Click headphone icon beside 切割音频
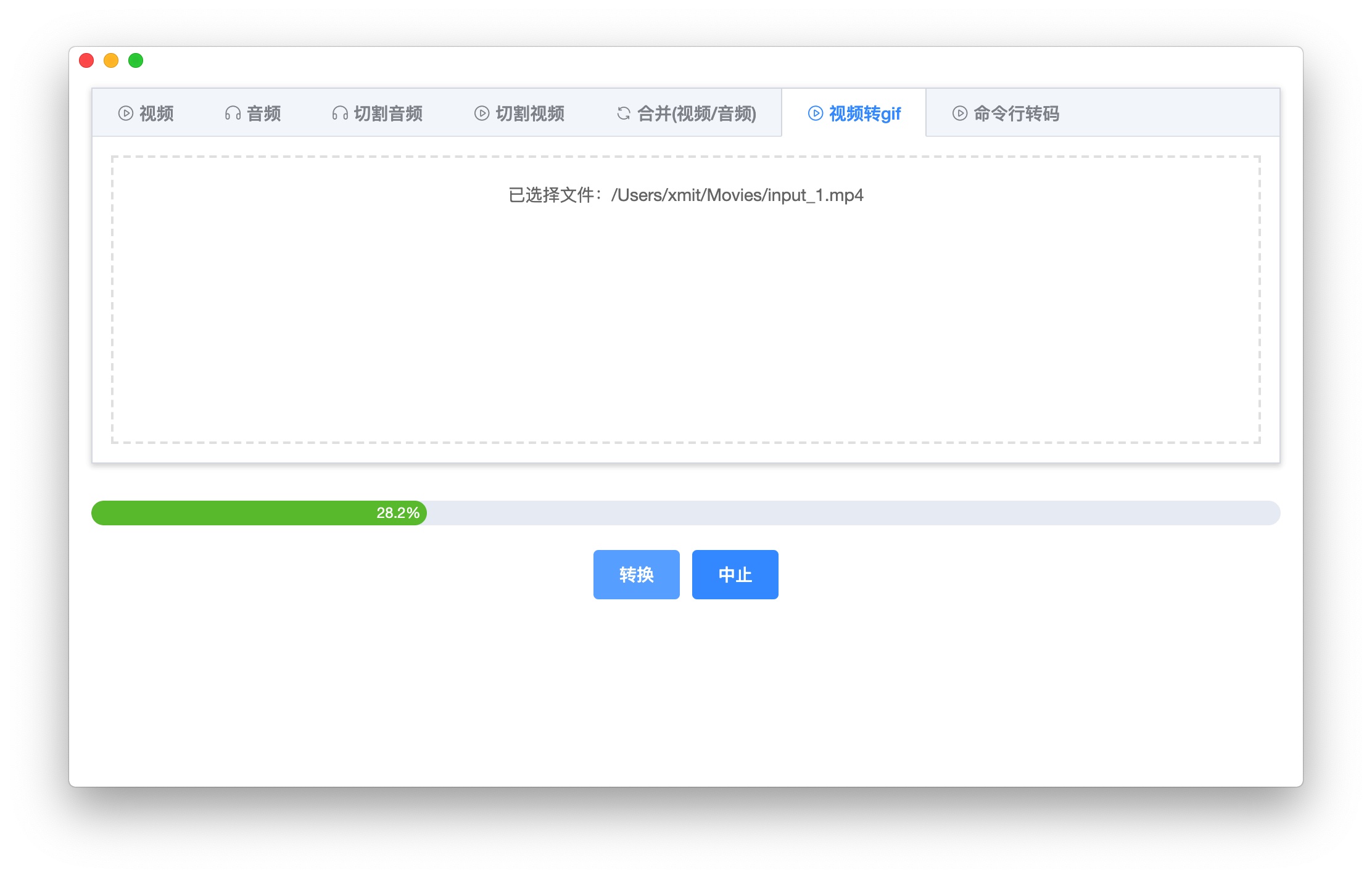This screenshot has height=878, width=1372. click(340, 113)
